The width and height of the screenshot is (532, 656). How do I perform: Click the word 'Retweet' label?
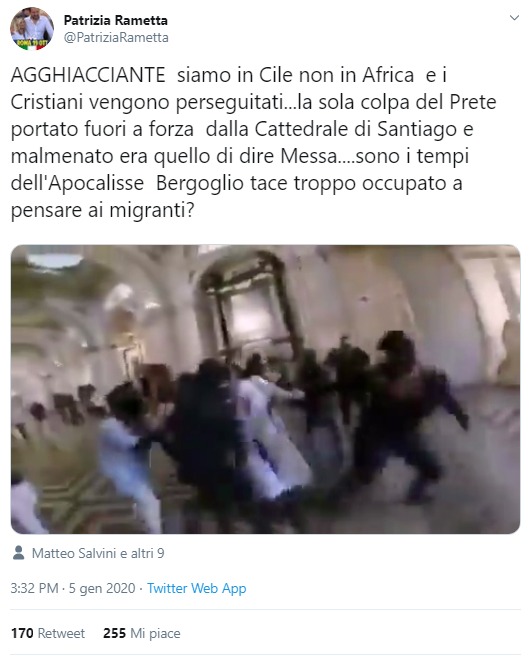coord(61,633)
